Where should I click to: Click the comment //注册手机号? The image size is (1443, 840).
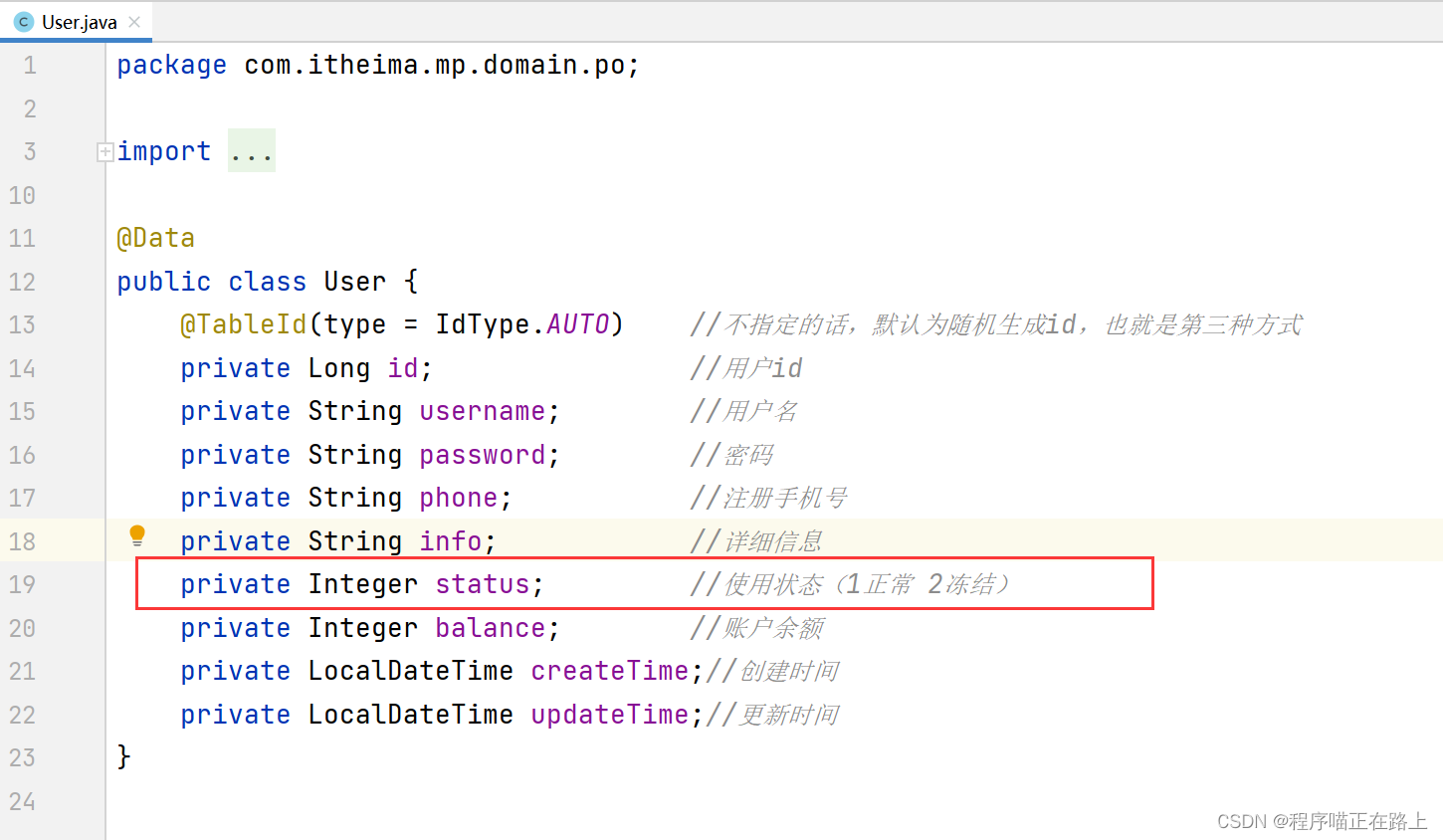[x=769, y=498]
